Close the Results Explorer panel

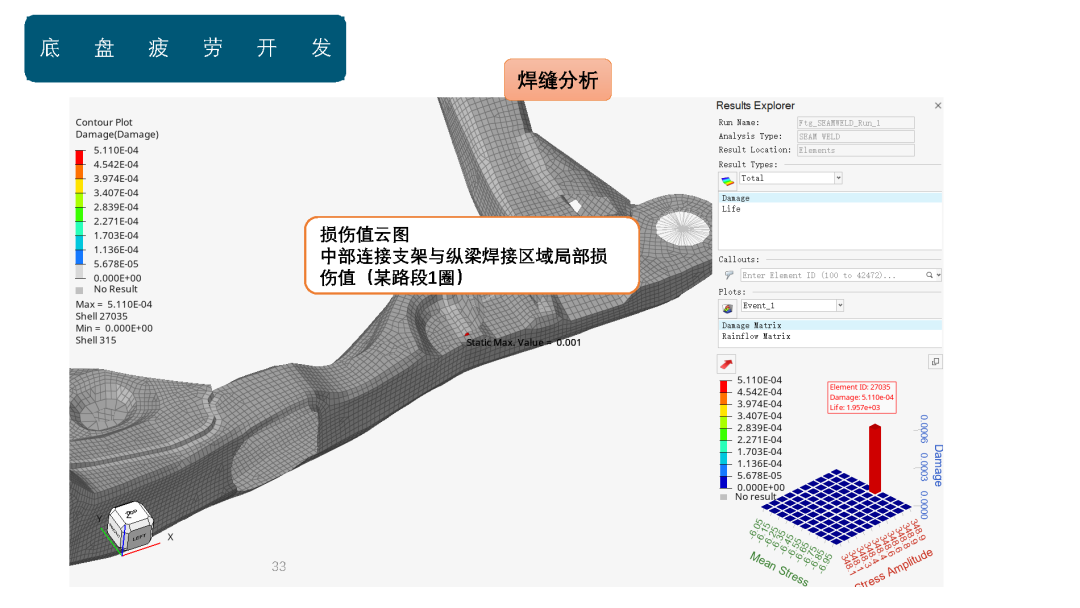pos(937,105)
